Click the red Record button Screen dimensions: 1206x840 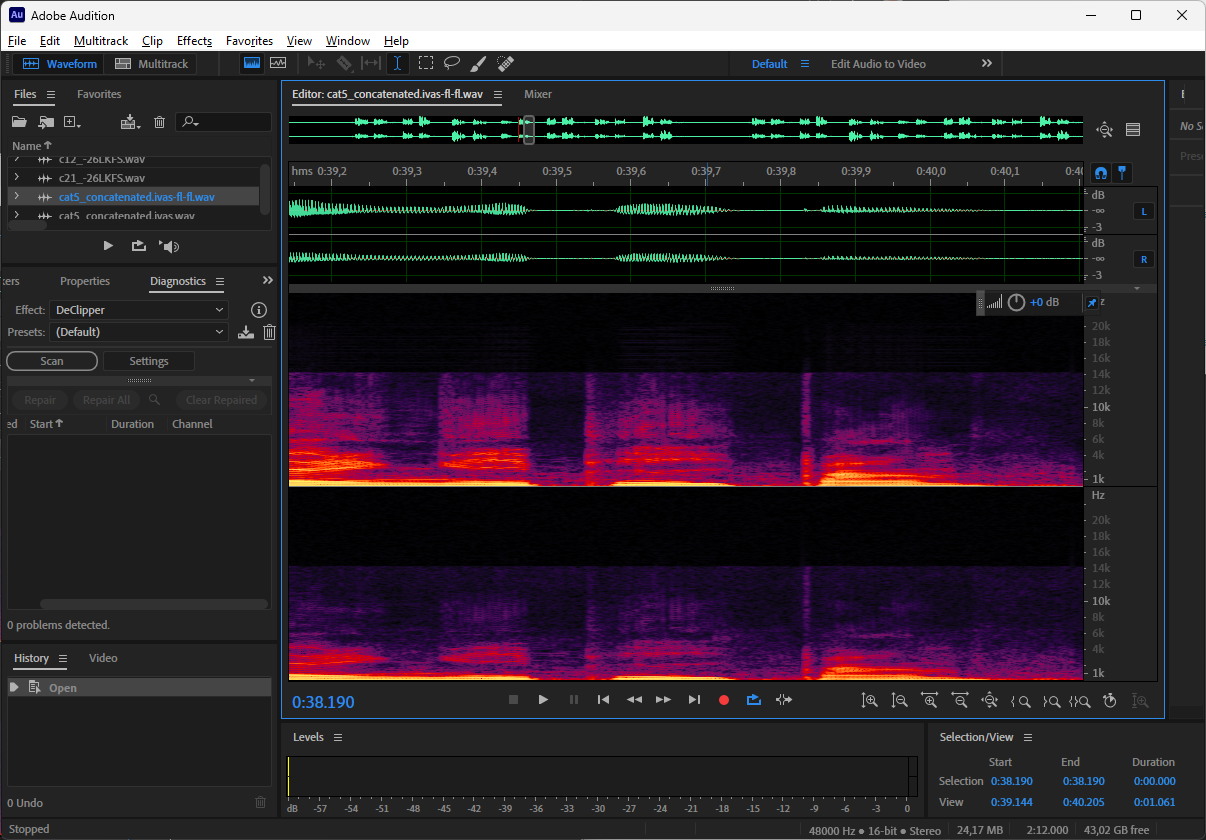[724, 700]
